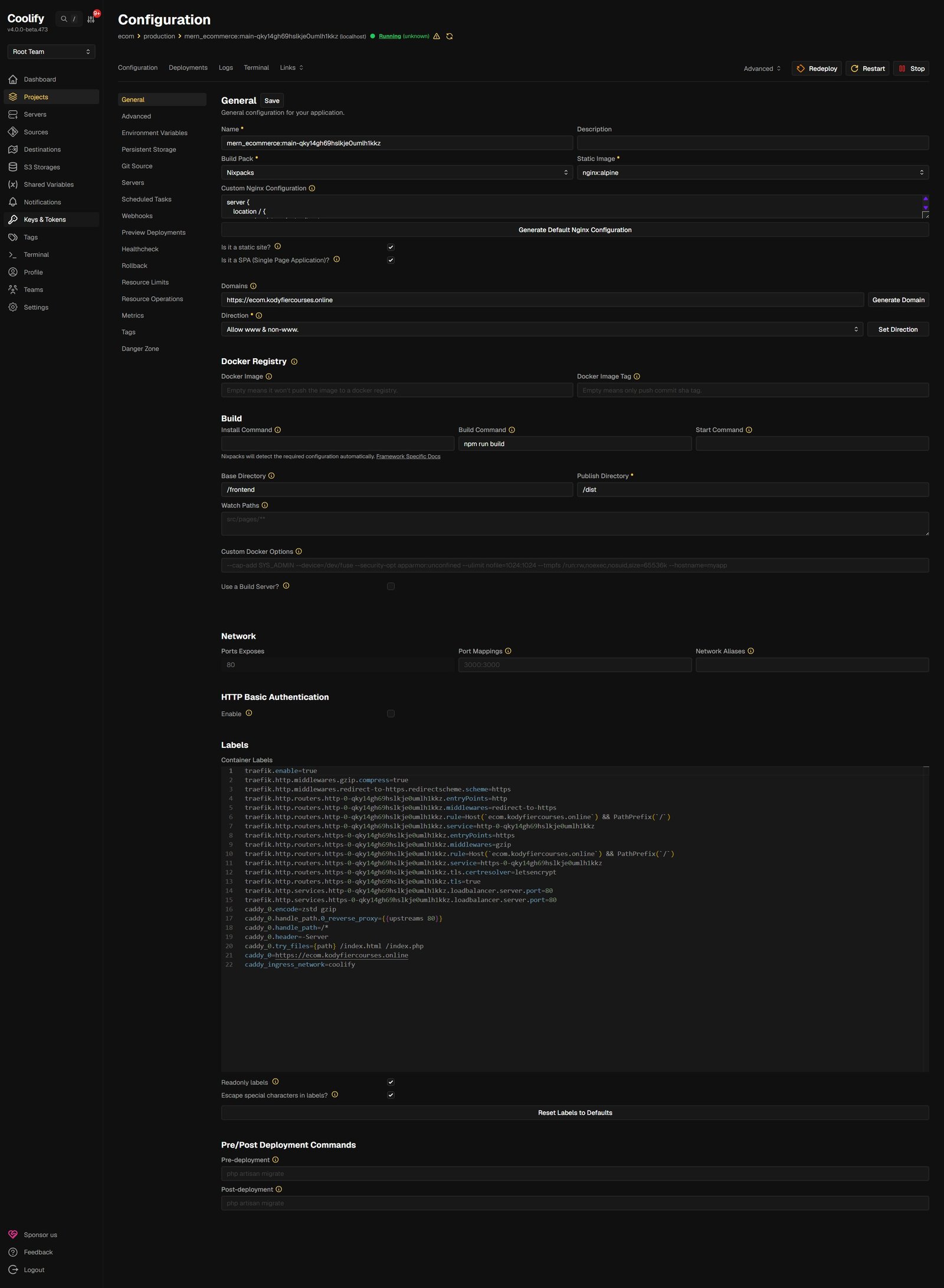The width and height of the screenshot is (944, 1288).
Task: Click the Stop button
Action: (911, 68)
